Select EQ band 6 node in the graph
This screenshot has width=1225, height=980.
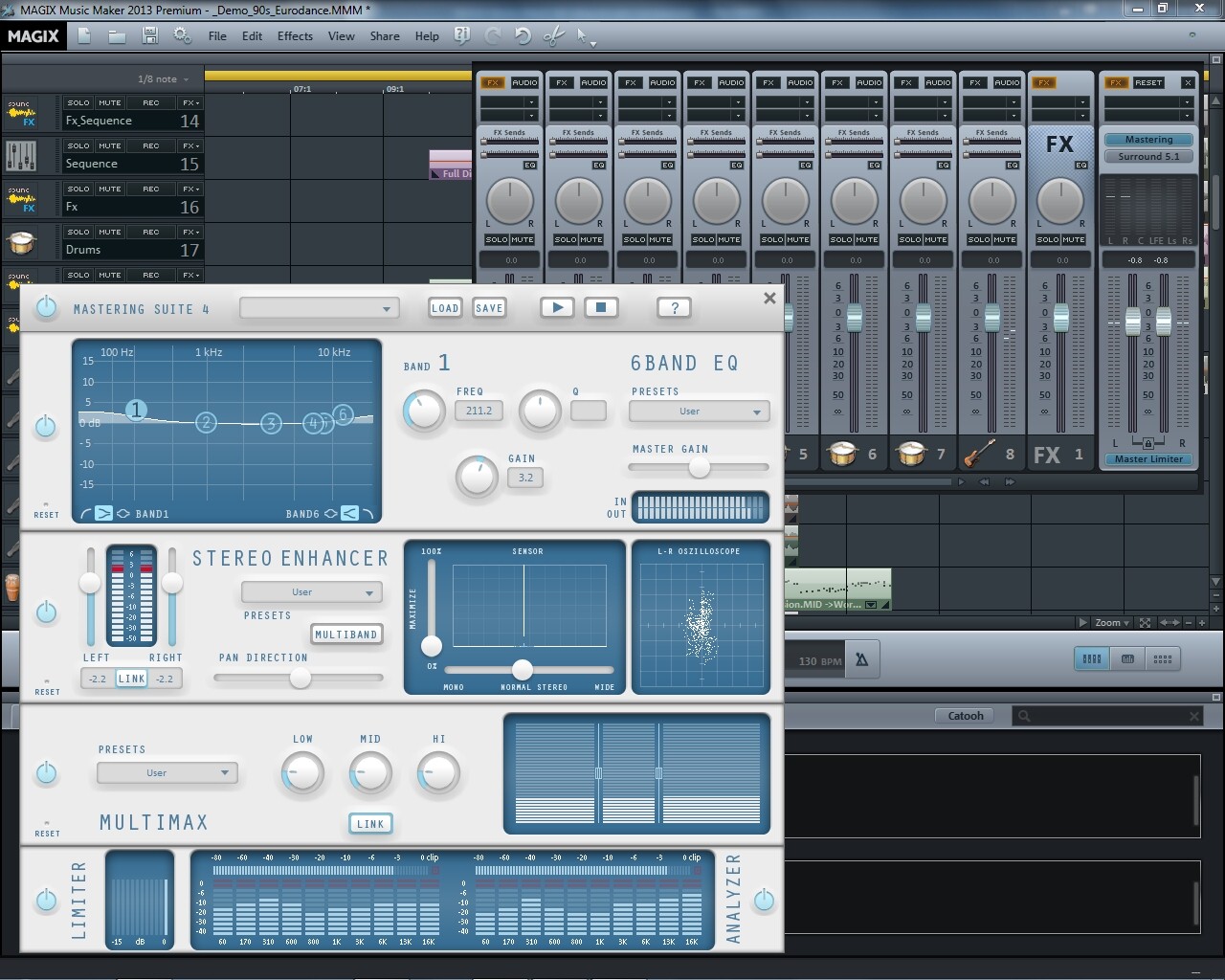click(342, 414)
